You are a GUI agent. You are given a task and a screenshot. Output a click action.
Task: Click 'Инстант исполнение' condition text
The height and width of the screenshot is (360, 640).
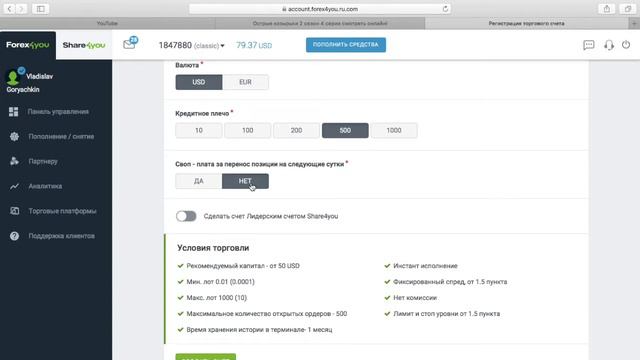[x=425, y=266]
